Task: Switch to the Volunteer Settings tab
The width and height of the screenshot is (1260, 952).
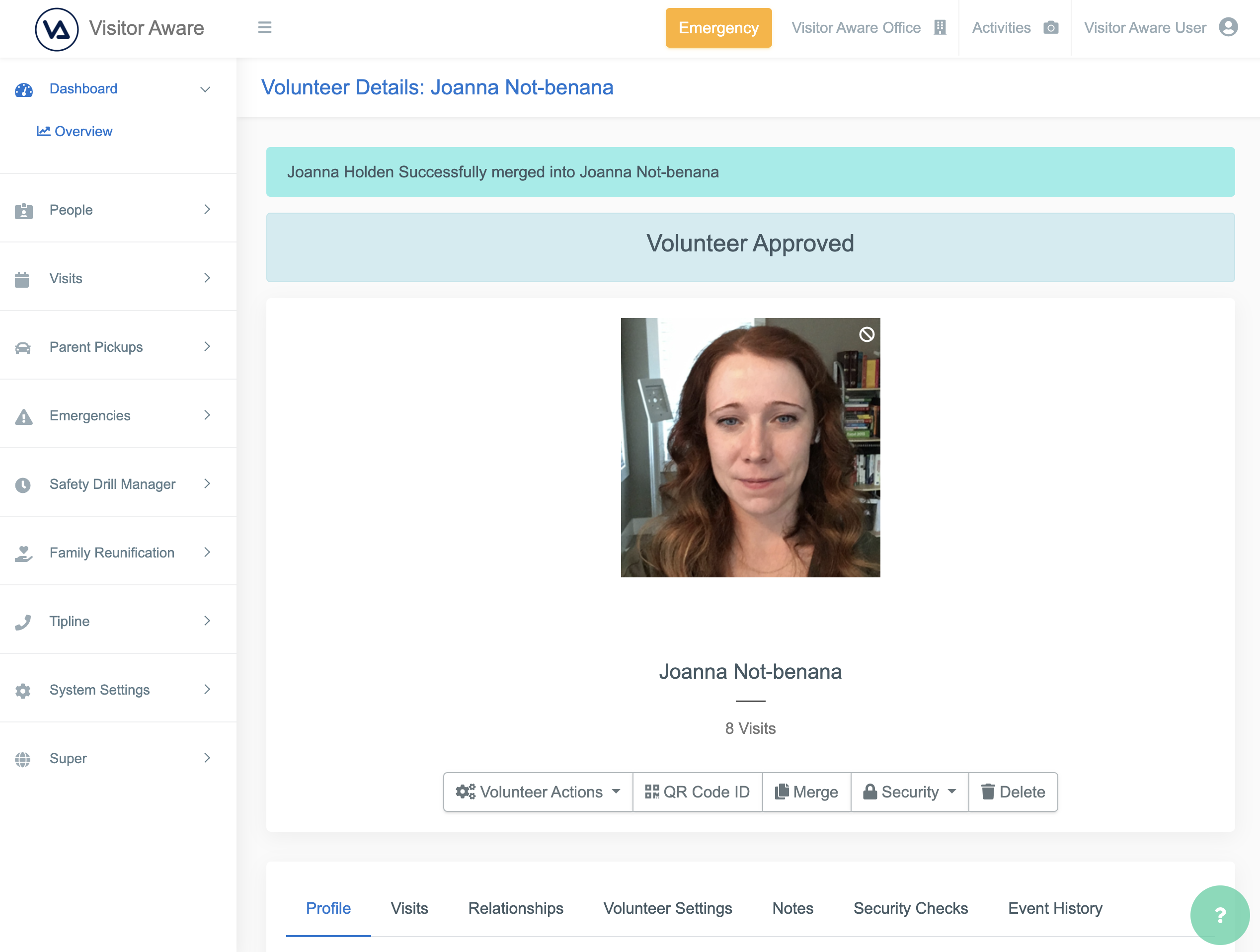Action: click(667, 908)
